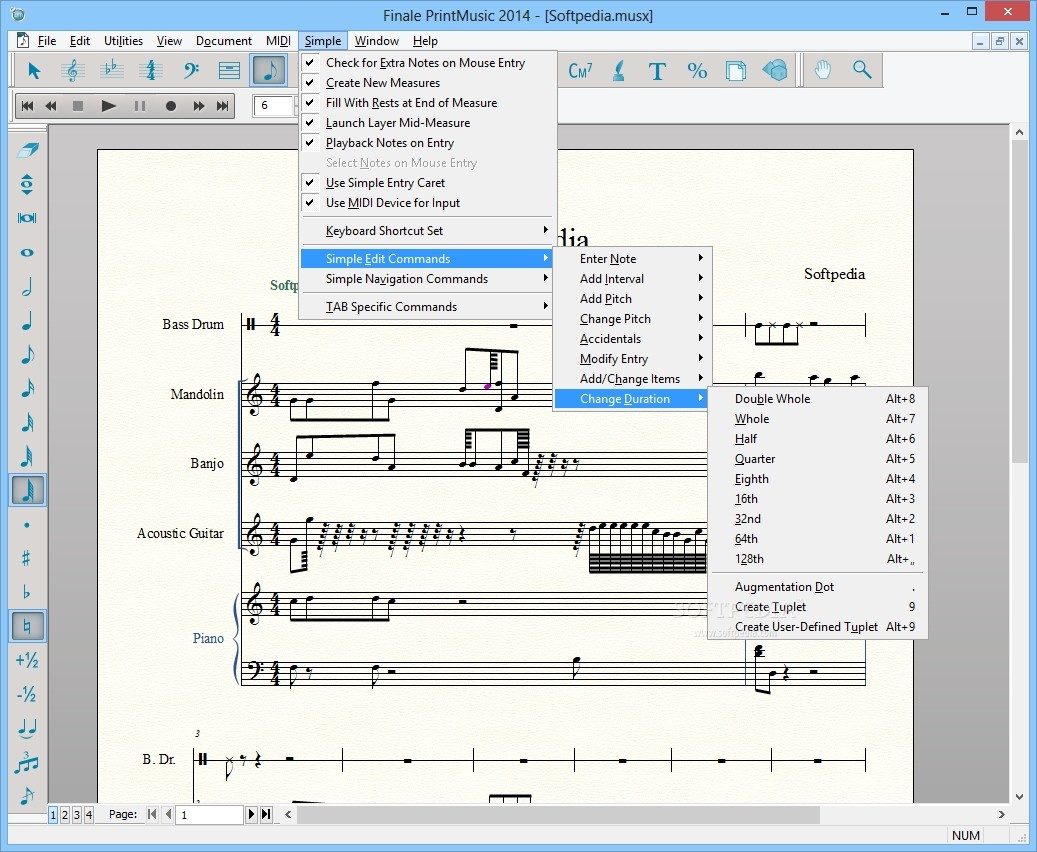
Task: Select the tuplet tool
Action: point(27,762)
